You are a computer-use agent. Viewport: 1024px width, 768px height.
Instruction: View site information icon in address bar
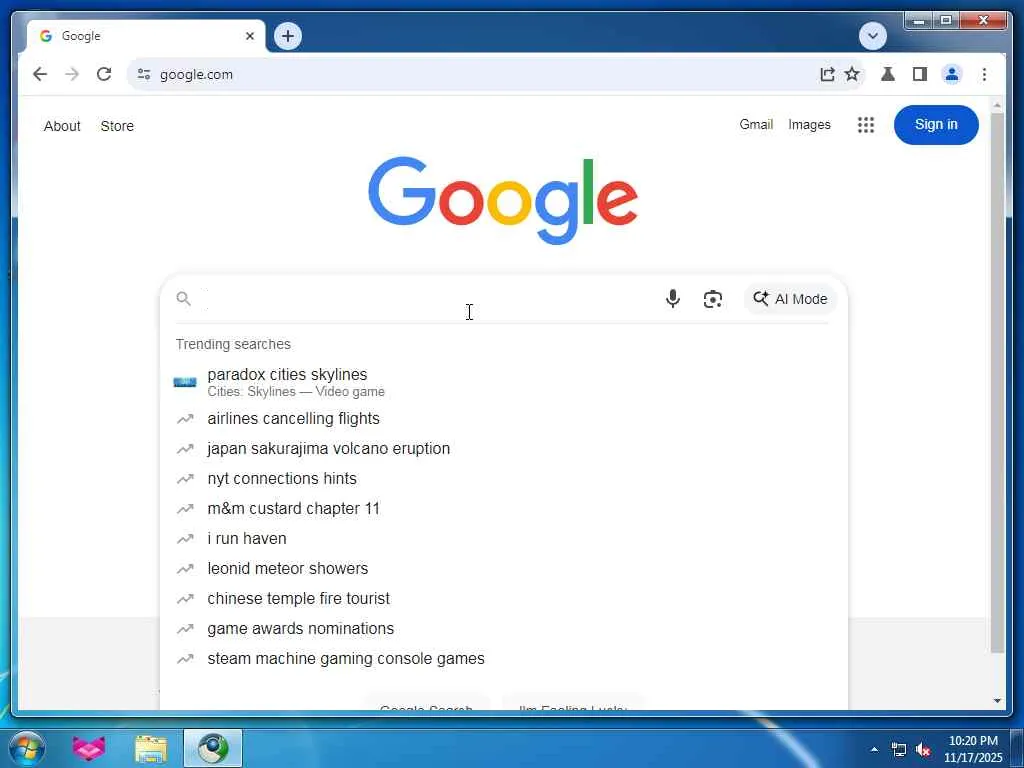coord(144,74)
